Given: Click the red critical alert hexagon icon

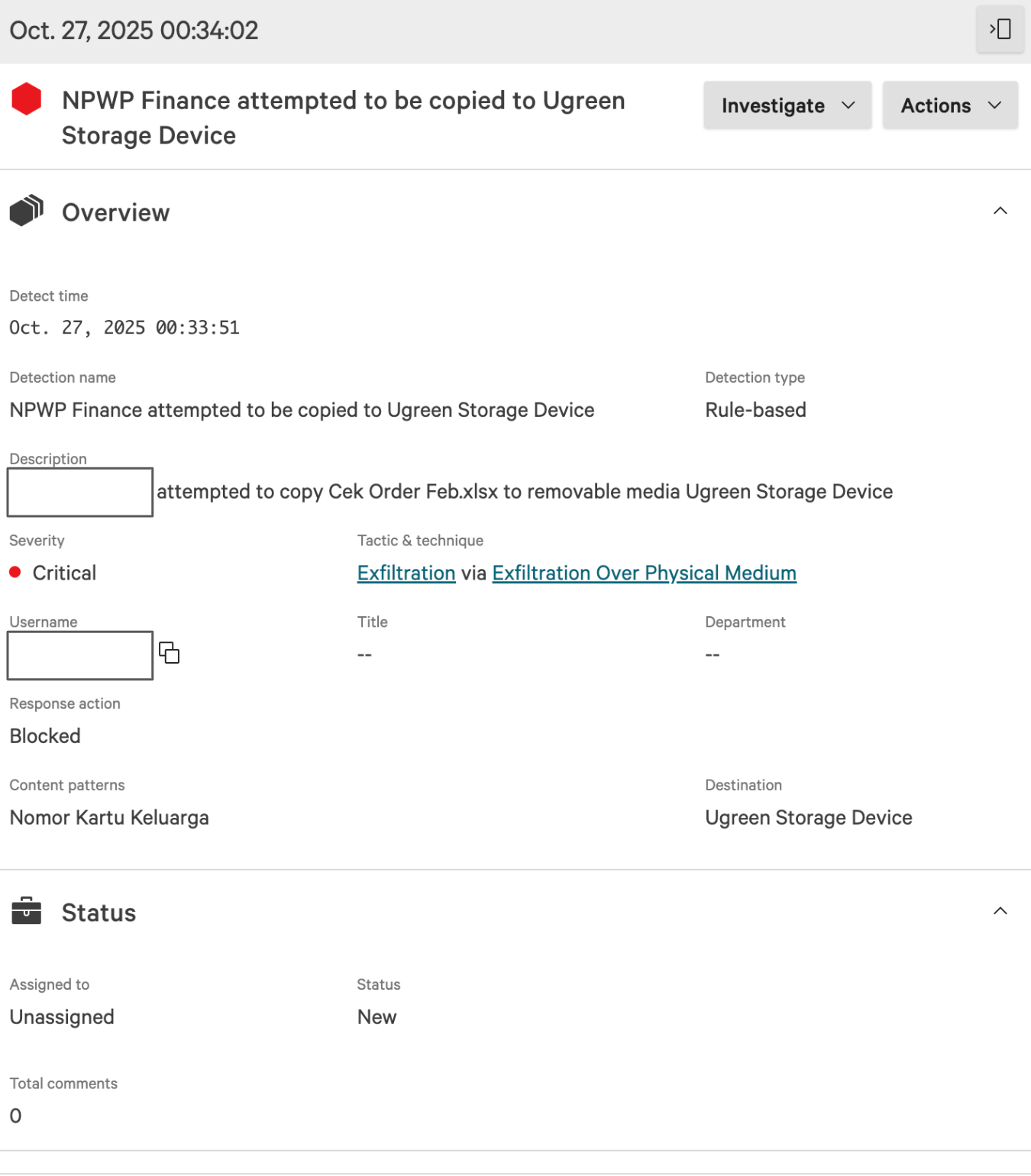Looking at the screenshot, I should (x=27, y=99).
